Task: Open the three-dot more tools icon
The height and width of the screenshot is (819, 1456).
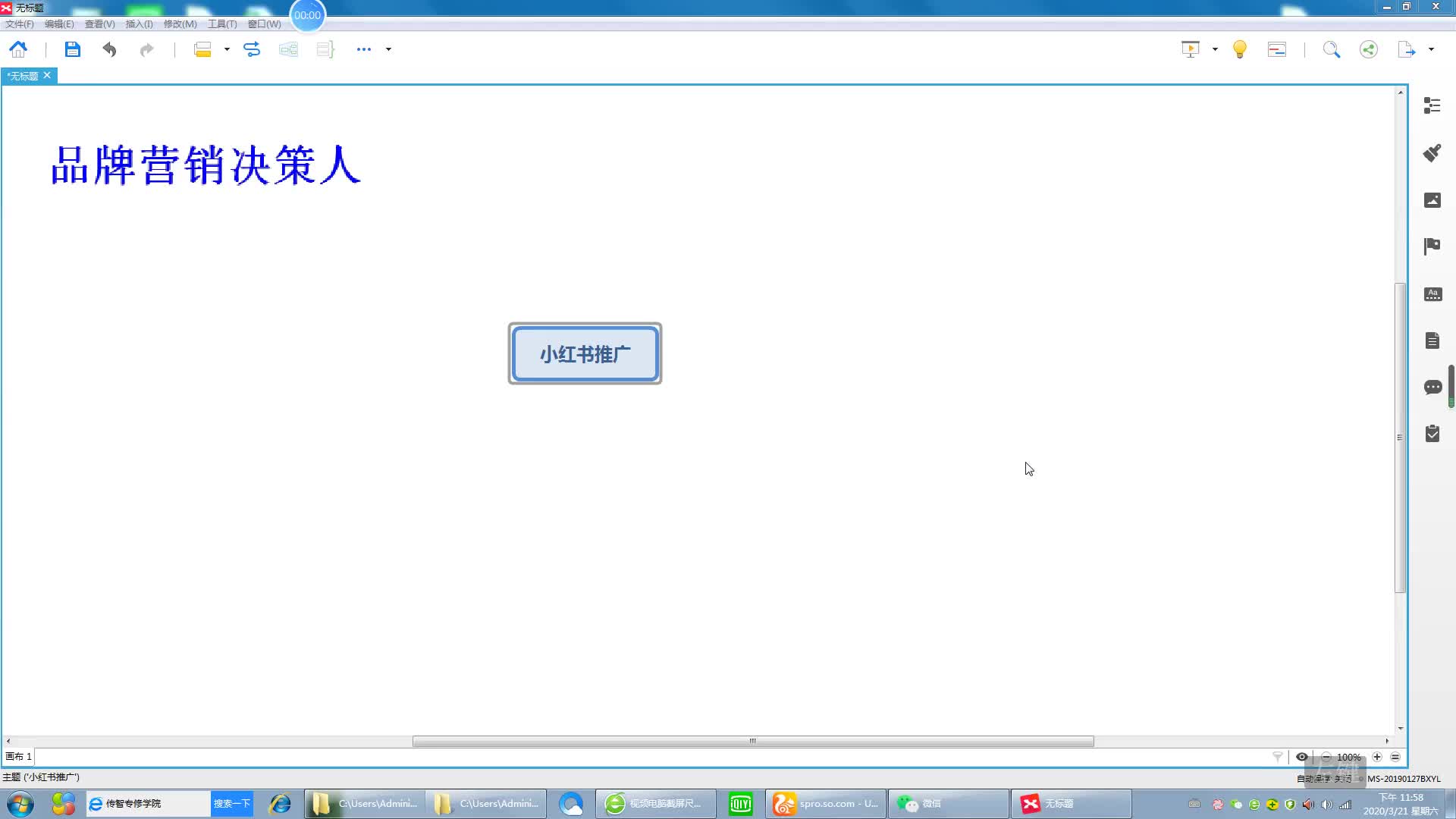Action: [x=364, y=49]
